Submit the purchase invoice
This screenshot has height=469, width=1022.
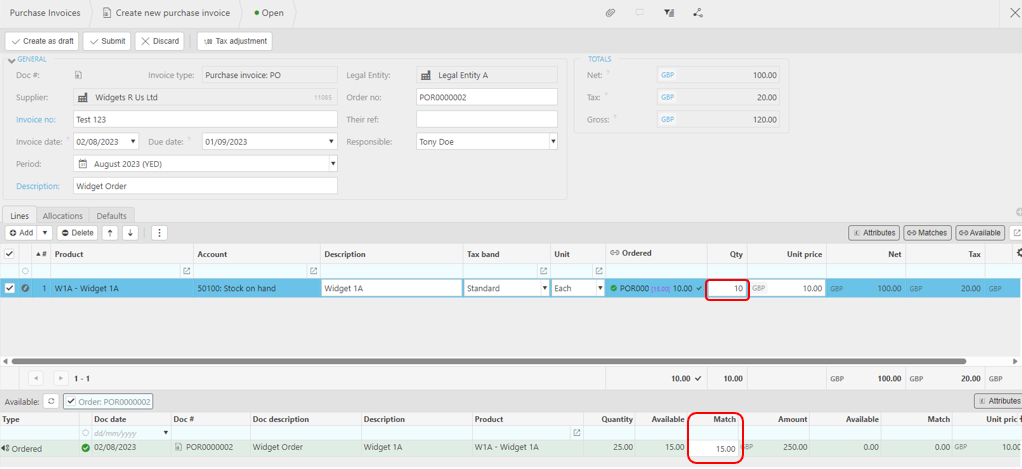tap(107, 41)
